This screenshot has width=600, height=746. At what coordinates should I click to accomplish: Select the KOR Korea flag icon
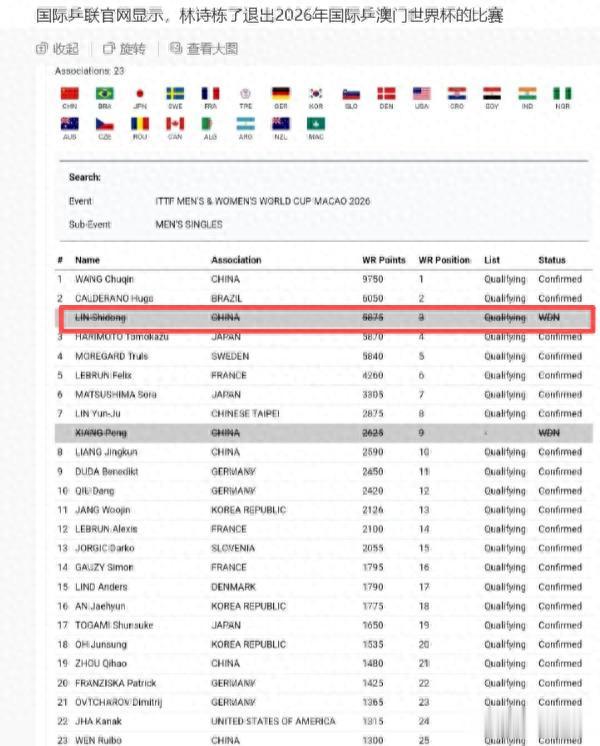[316, 94]
